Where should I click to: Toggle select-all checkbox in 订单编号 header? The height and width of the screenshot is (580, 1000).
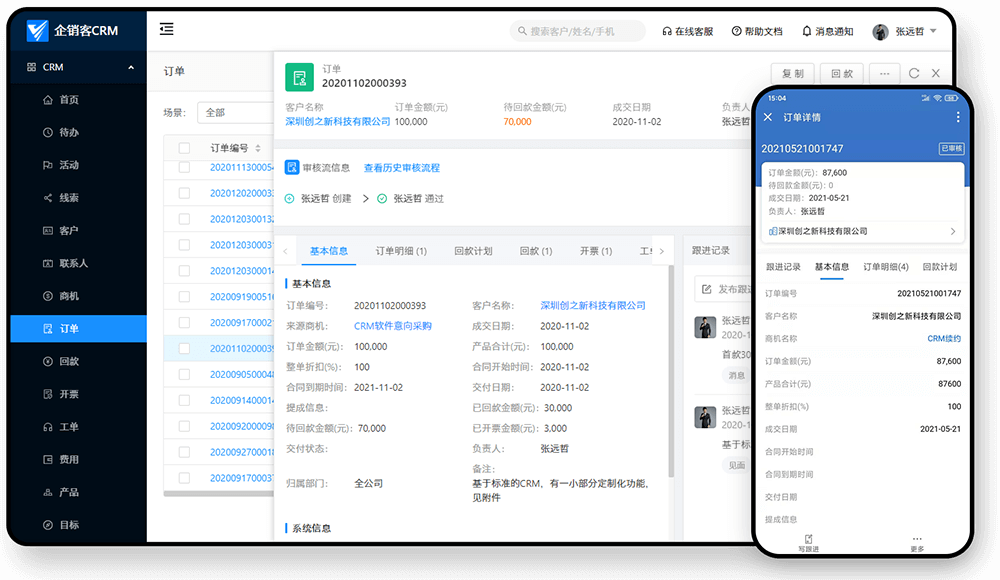[184, 148]
